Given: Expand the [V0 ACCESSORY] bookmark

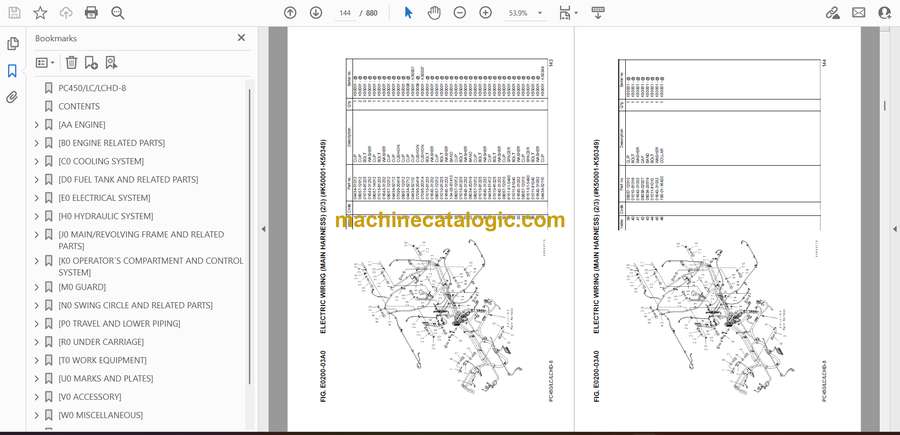Looking at the screenshot, I should coord(37,397).
